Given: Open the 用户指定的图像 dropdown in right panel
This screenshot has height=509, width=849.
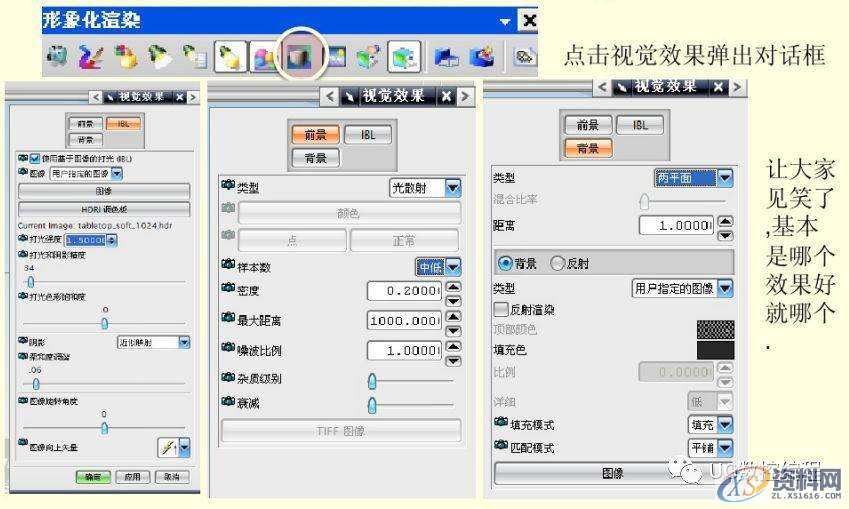Looking at the screenshot, I should click(x=725, y=288).
